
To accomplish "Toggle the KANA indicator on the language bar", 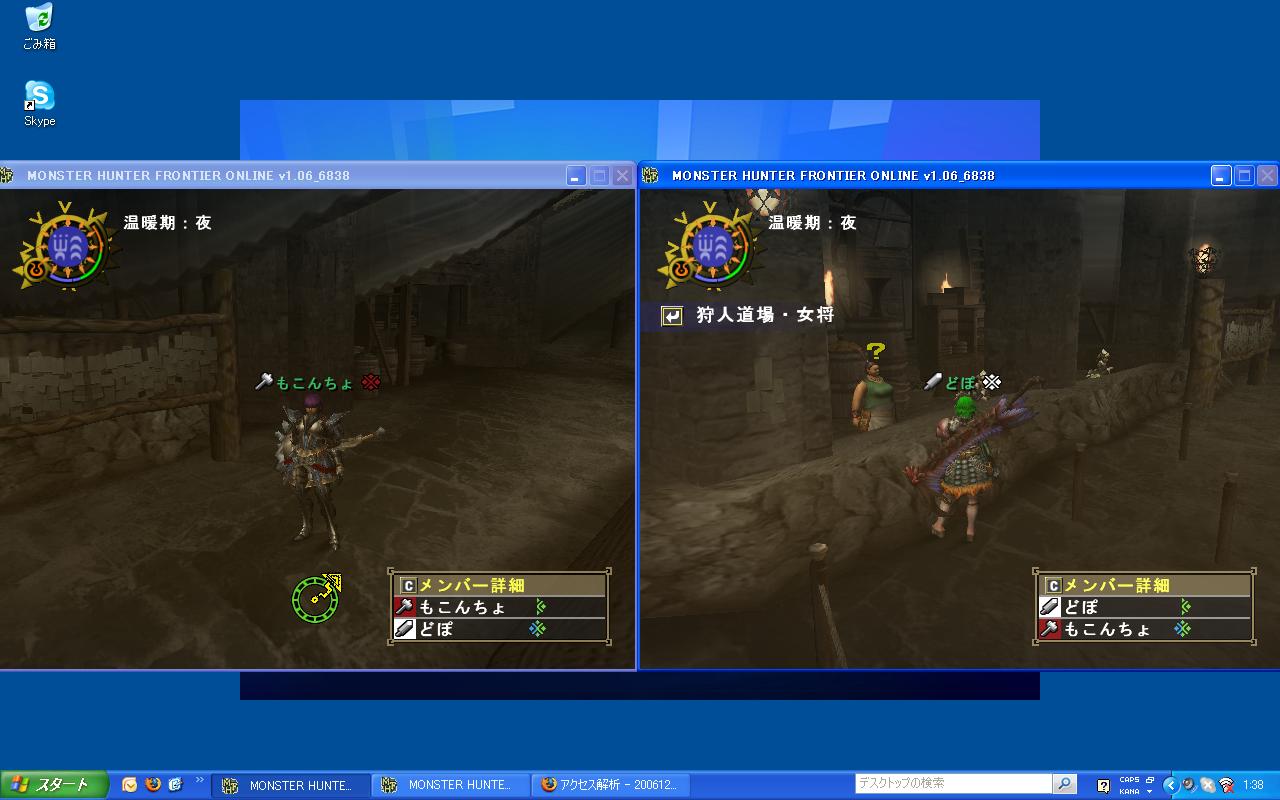I will pos(1129,790).
